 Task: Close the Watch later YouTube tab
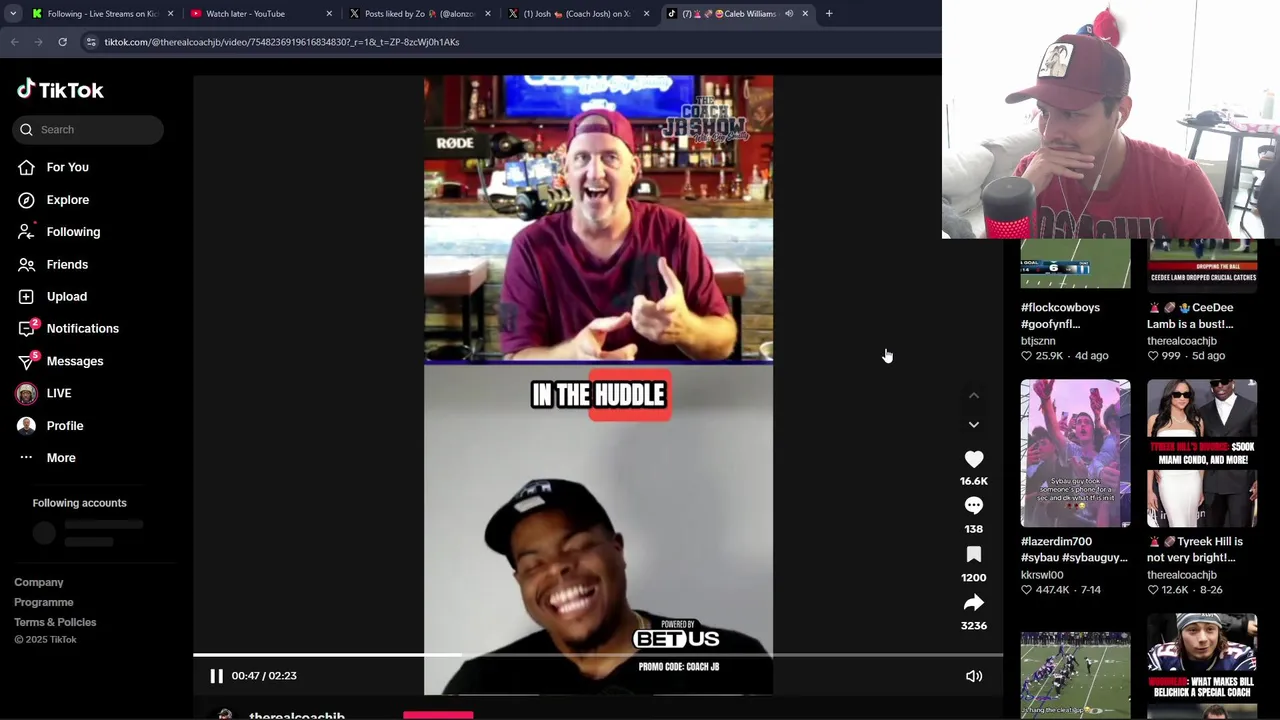point(329,14)
